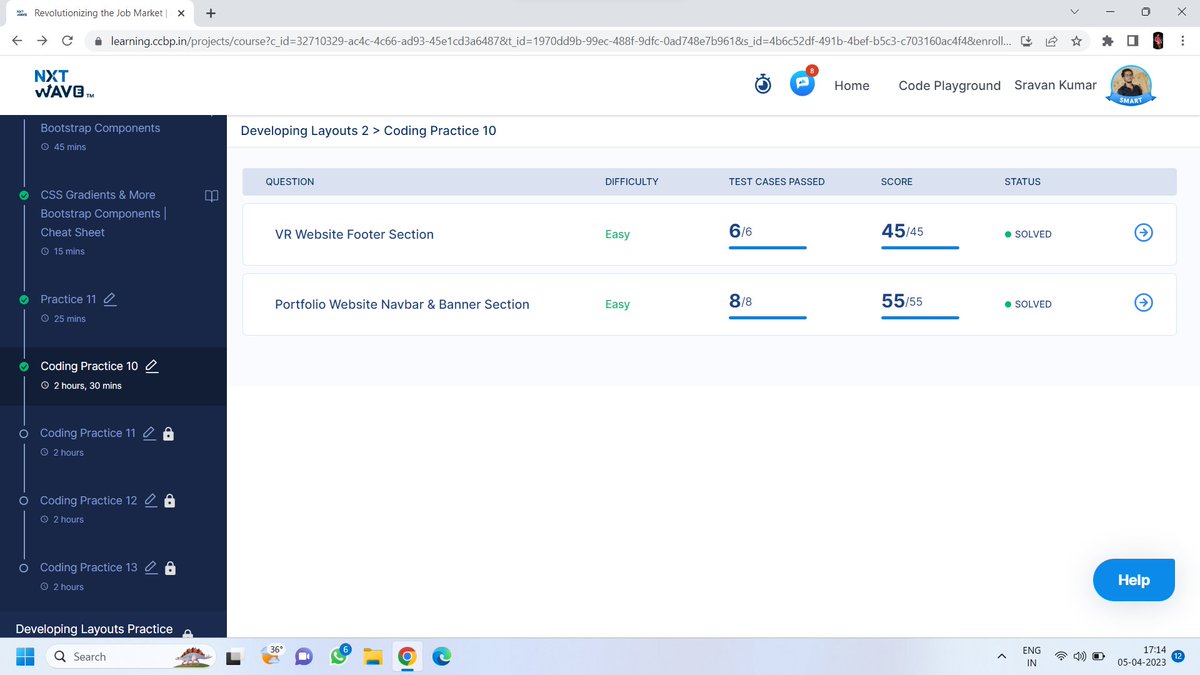Open Microsoft Edge from taskbar

coord(441,657)
